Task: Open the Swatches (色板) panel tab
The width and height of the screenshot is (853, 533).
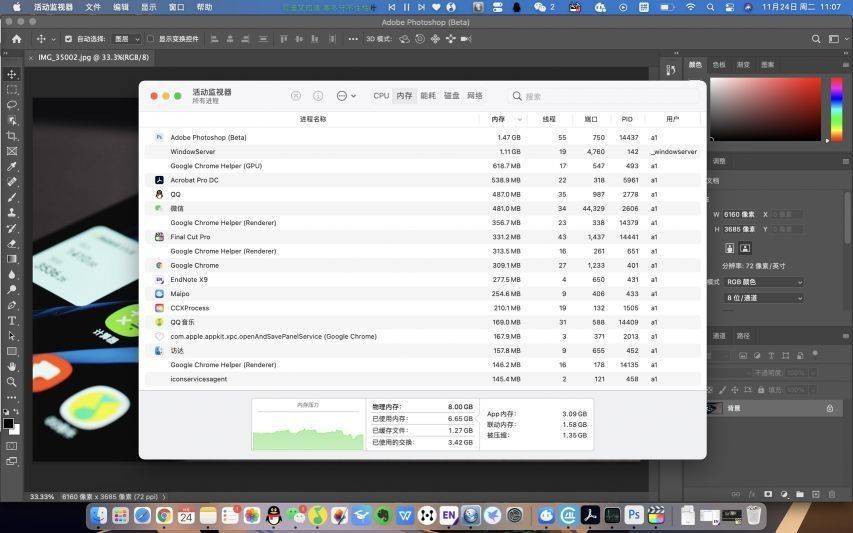Action: 719,65
